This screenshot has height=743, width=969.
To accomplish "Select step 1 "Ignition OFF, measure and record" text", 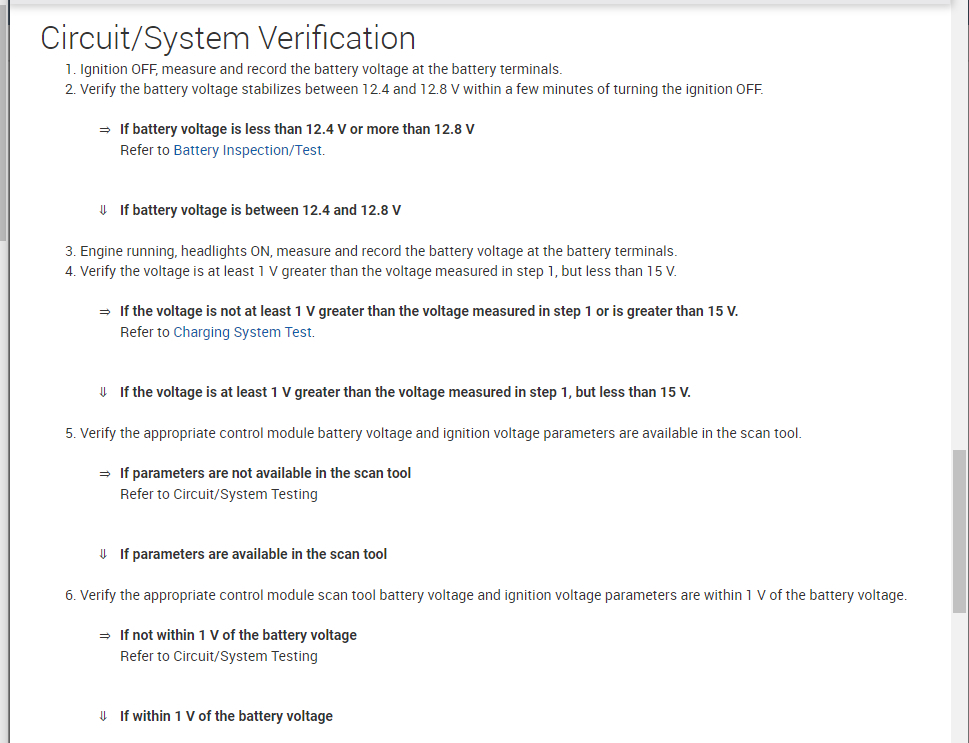I will pyautogui.click(x=320, y=70).
